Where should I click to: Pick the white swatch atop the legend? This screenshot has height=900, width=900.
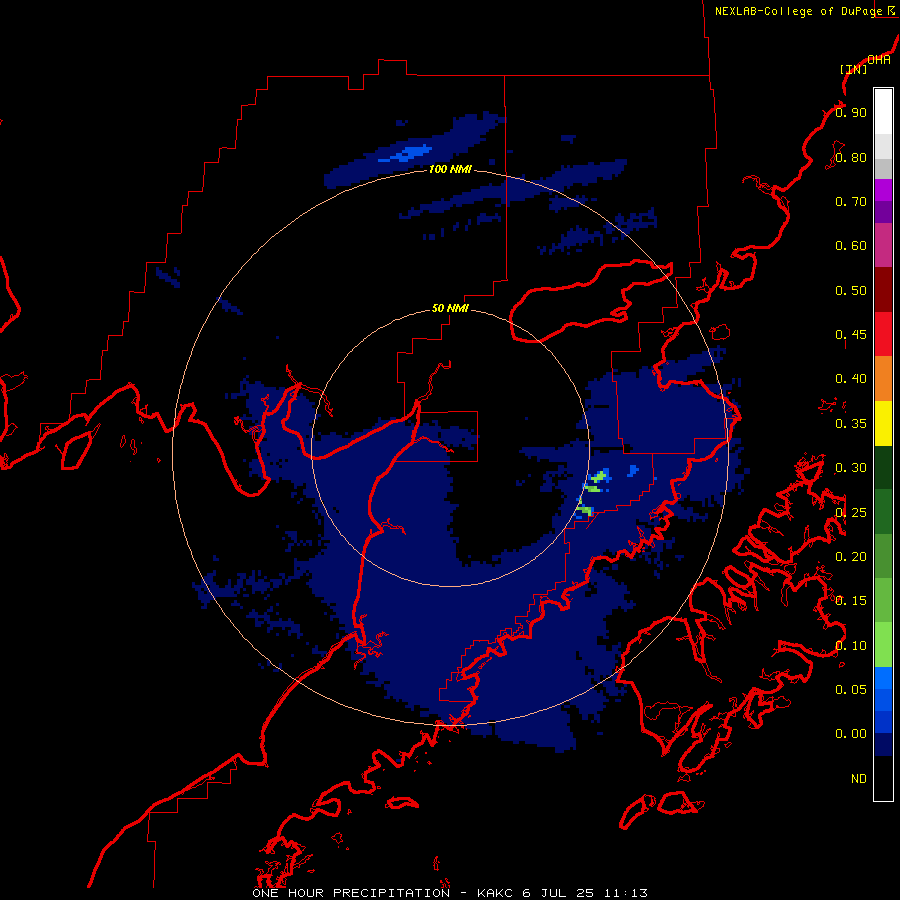883,111
